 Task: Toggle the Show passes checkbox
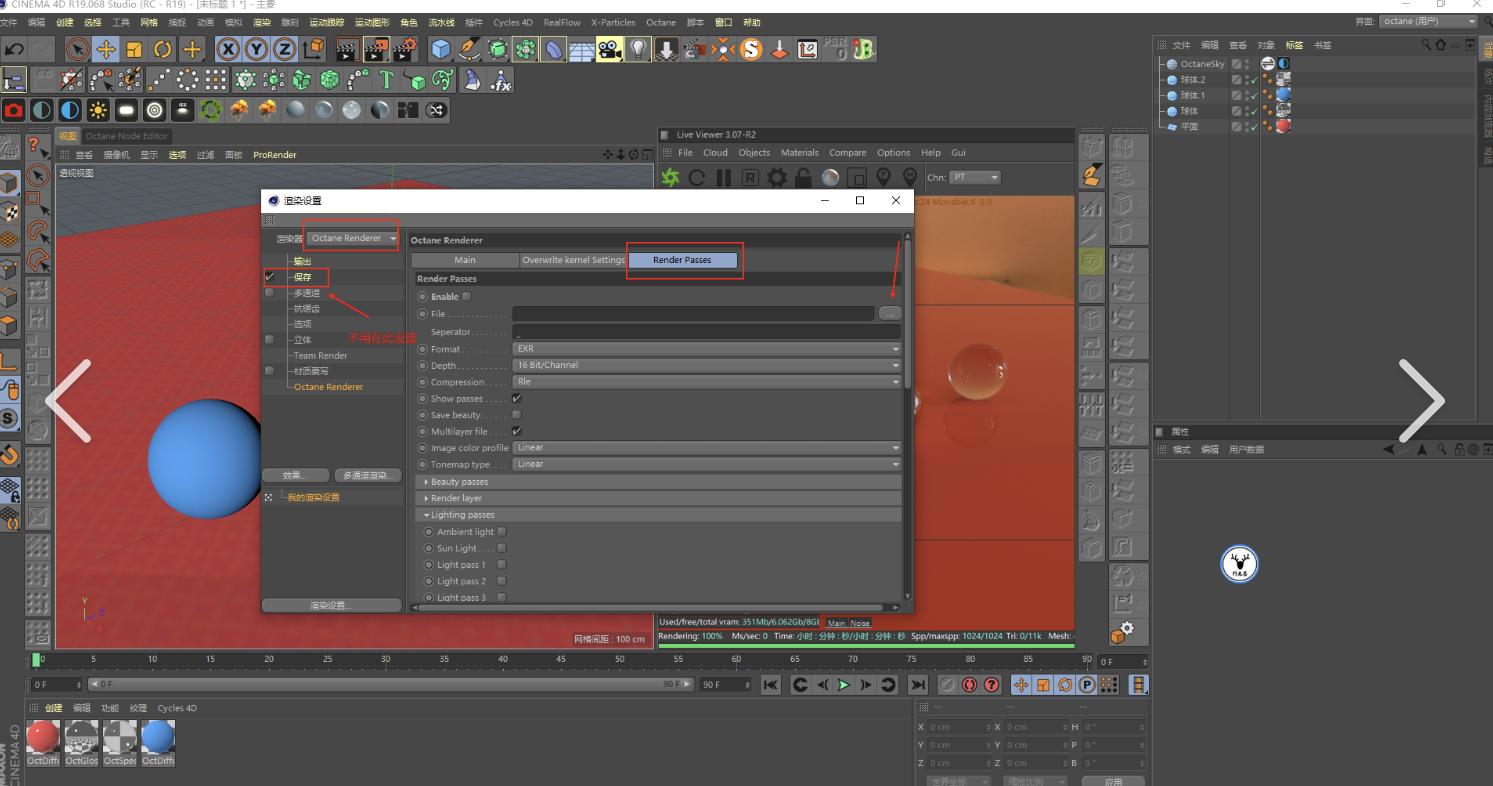coord(517,398)
